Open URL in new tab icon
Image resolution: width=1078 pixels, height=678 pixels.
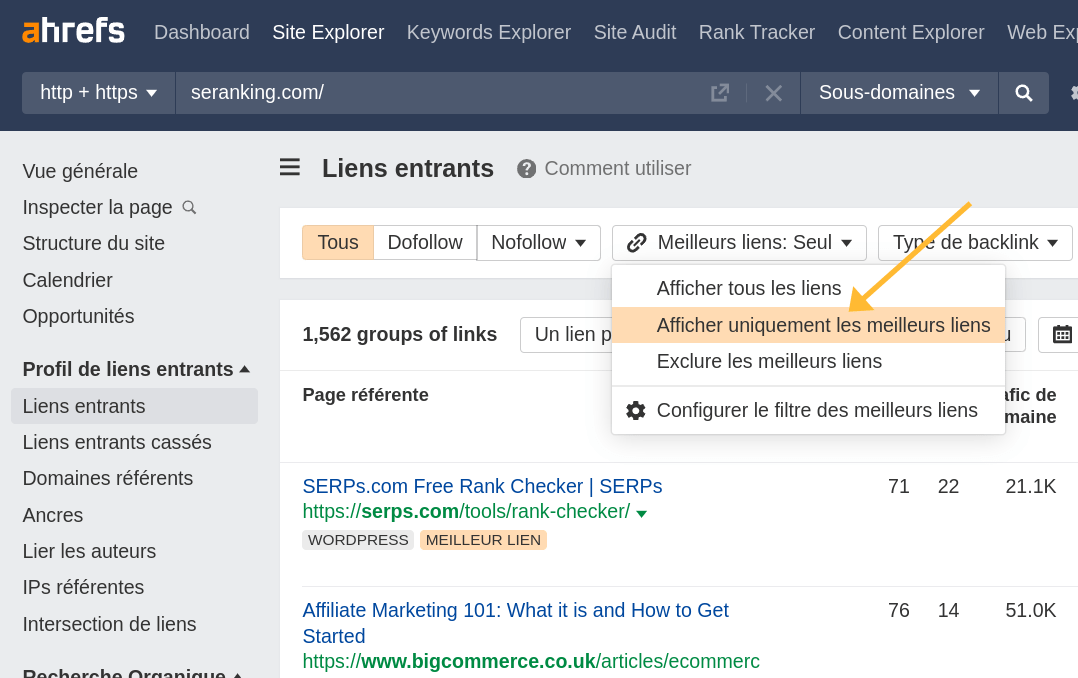719,93
